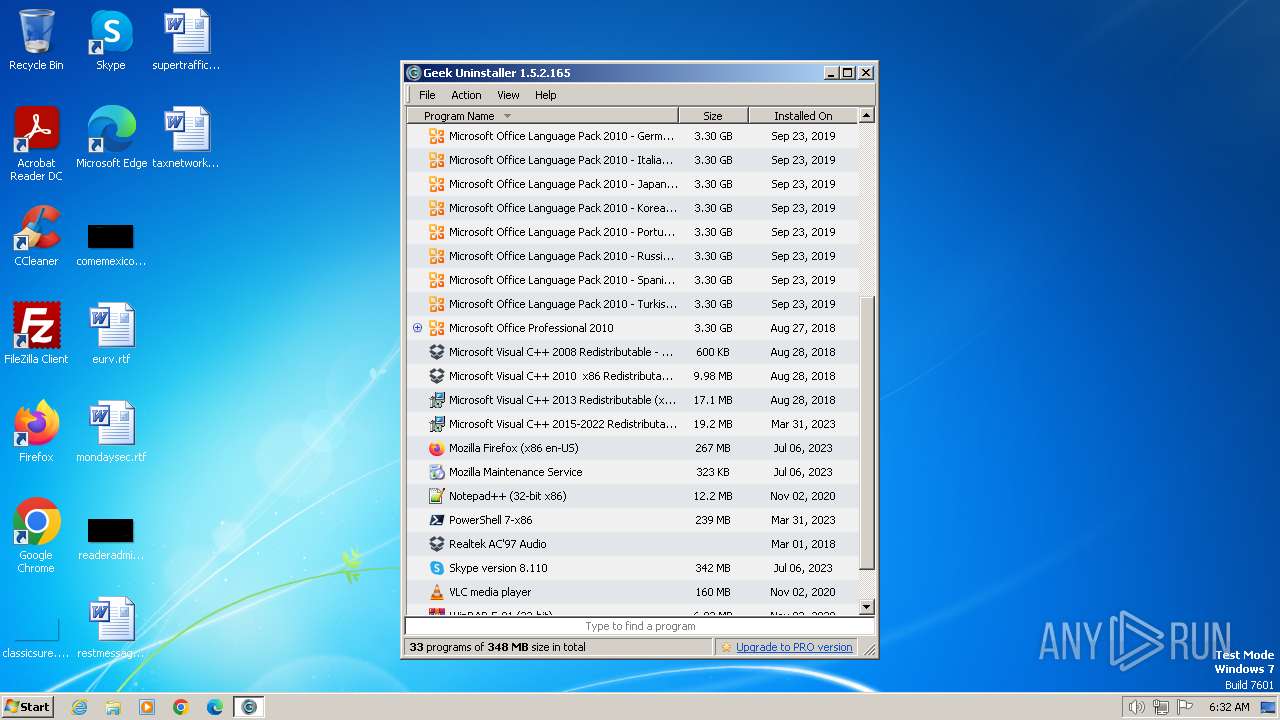This screenshot has width=1280, height=720.
Task: Open supertraffic Word document icon
Action: pyautogui.click(x=186, y=40)
